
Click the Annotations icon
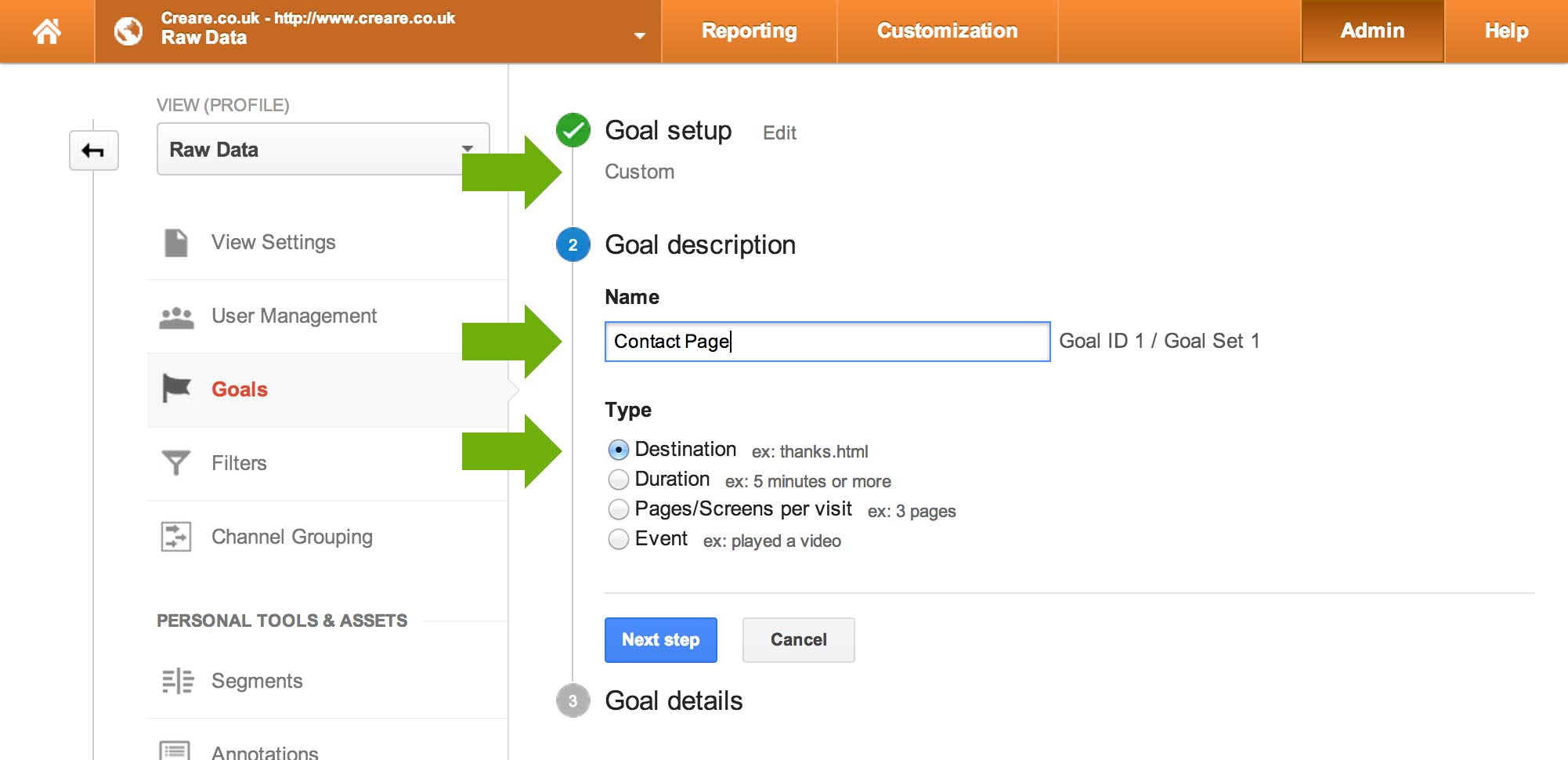tap(175, 751)
